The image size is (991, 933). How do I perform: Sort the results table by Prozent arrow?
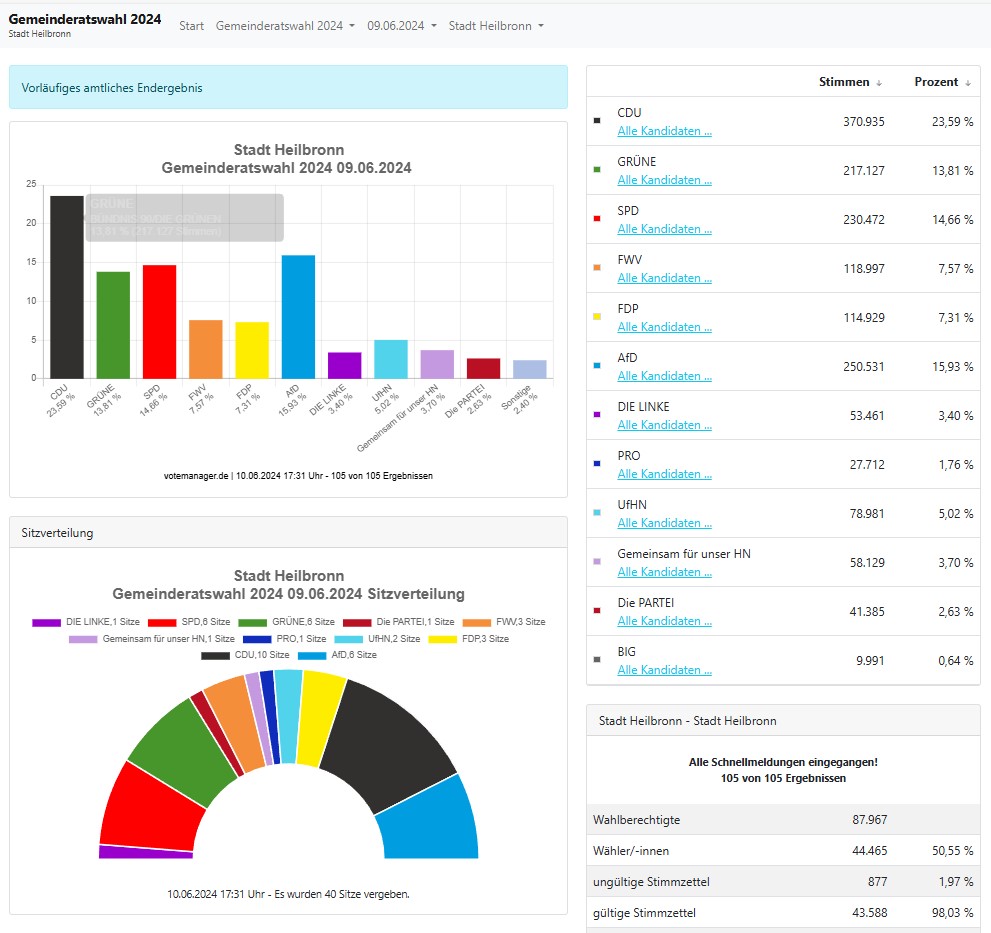(968, 82)
